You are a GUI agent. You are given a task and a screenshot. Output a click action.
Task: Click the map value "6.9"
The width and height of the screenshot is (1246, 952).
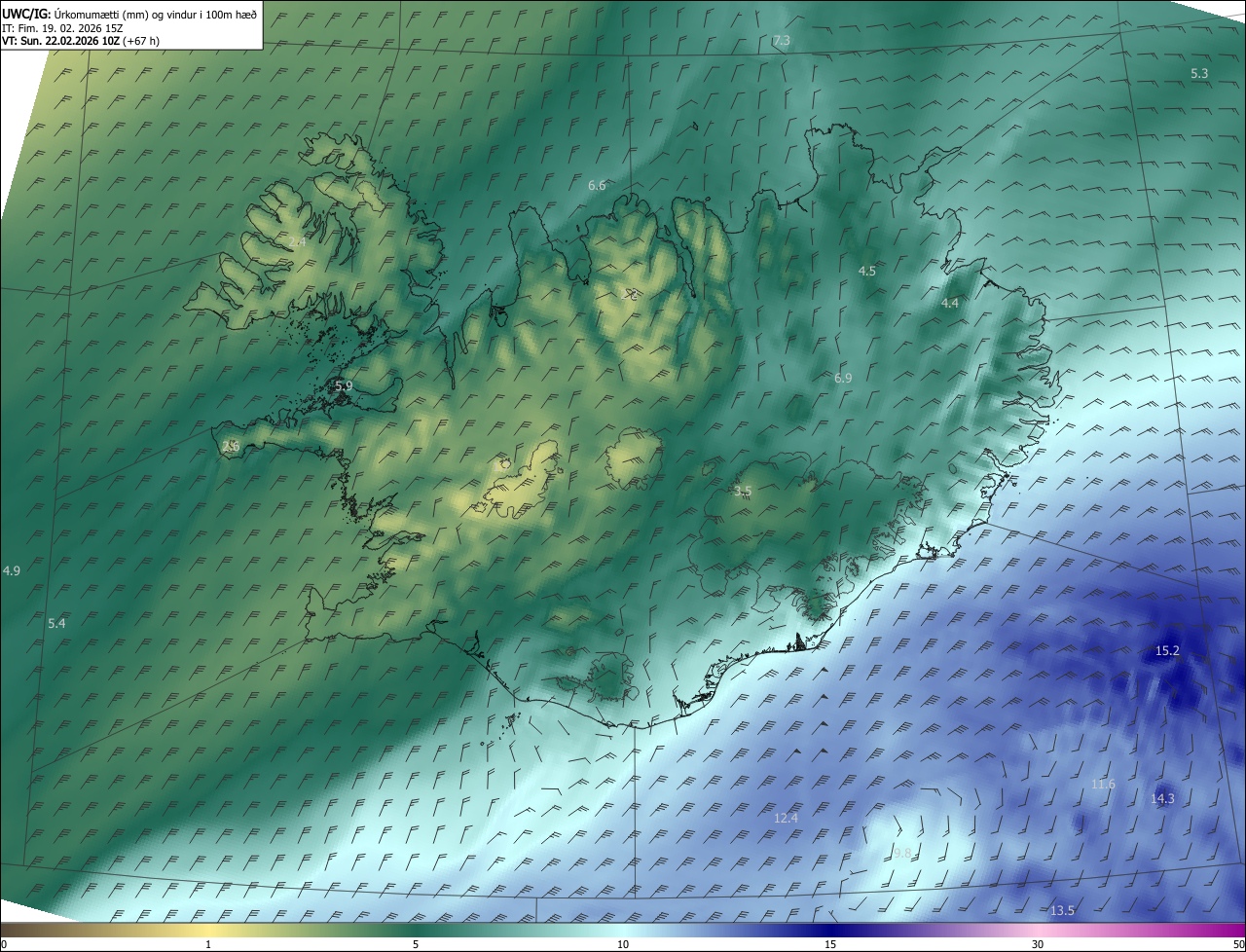tap(843, 378)
